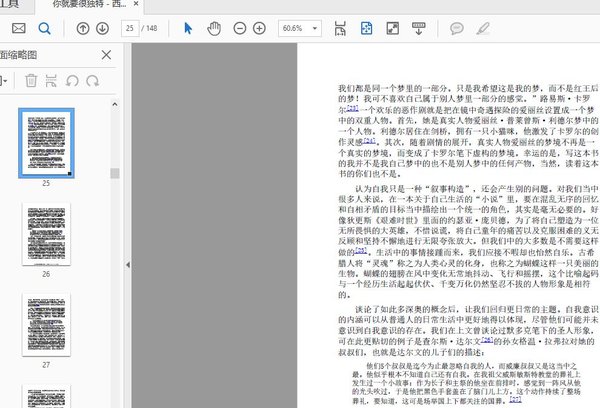Delete page using thumbnail panel trash icon
Viewport: 600px width, 408px height.
click(31, 81)
